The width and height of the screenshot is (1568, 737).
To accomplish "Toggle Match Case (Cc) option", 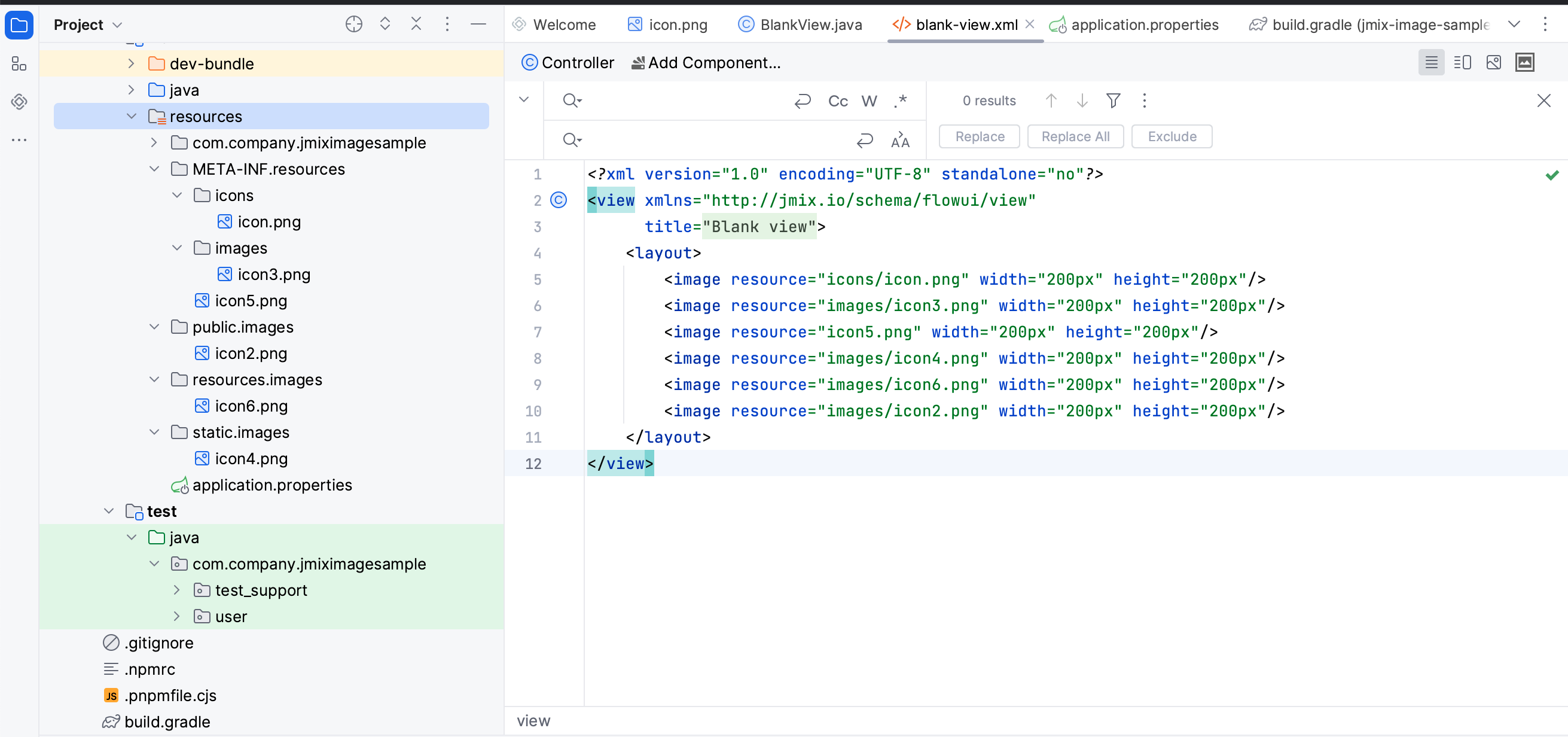I will point(838,101).
